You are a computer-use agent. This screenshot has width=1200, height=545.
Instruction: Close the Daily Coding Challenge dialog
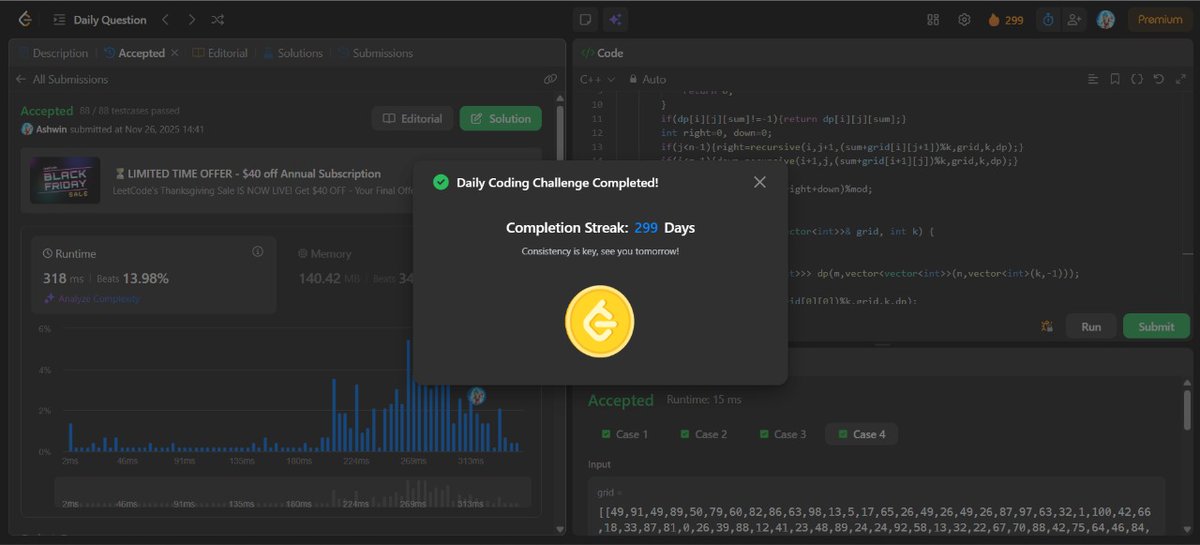[759, 182]
